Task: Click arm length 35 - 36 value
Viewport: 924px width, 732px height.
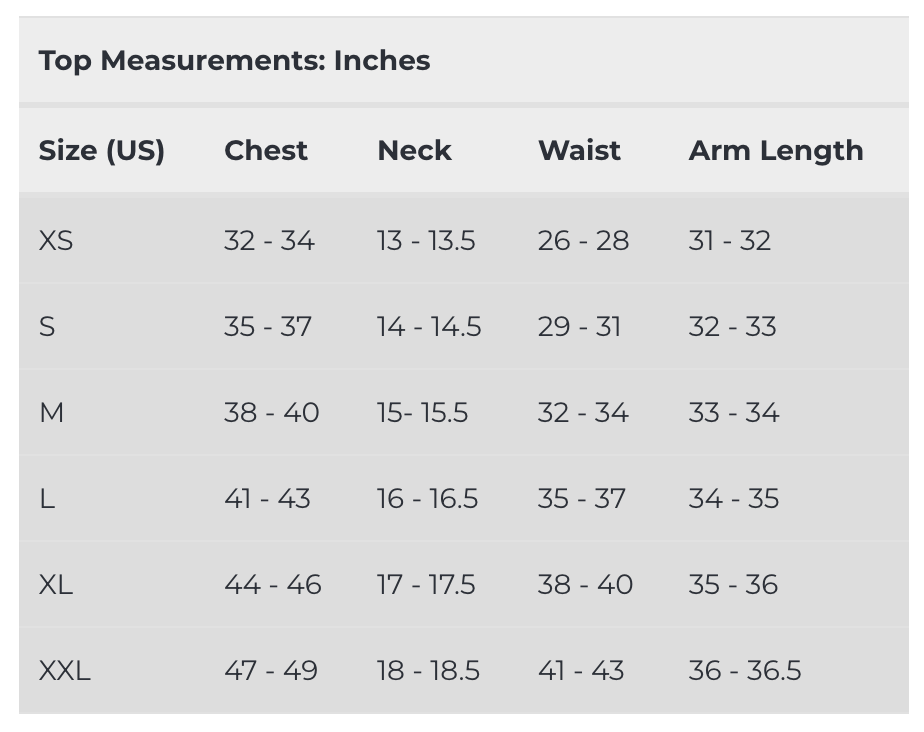Action: click(733, 585)
